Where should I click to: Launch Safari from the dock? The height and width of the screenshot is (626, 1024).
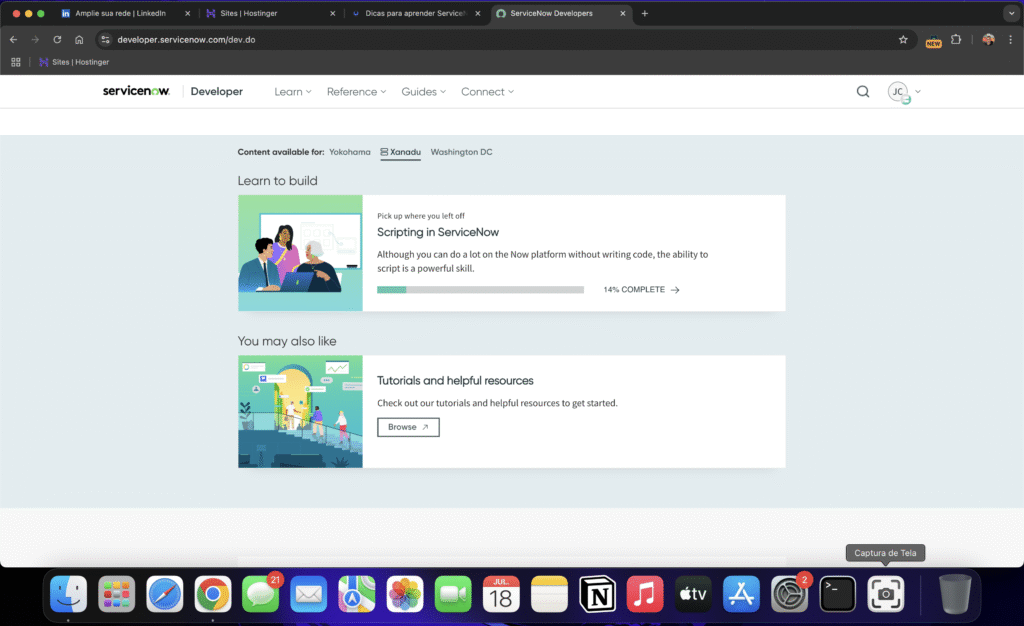tap(165, 594)
